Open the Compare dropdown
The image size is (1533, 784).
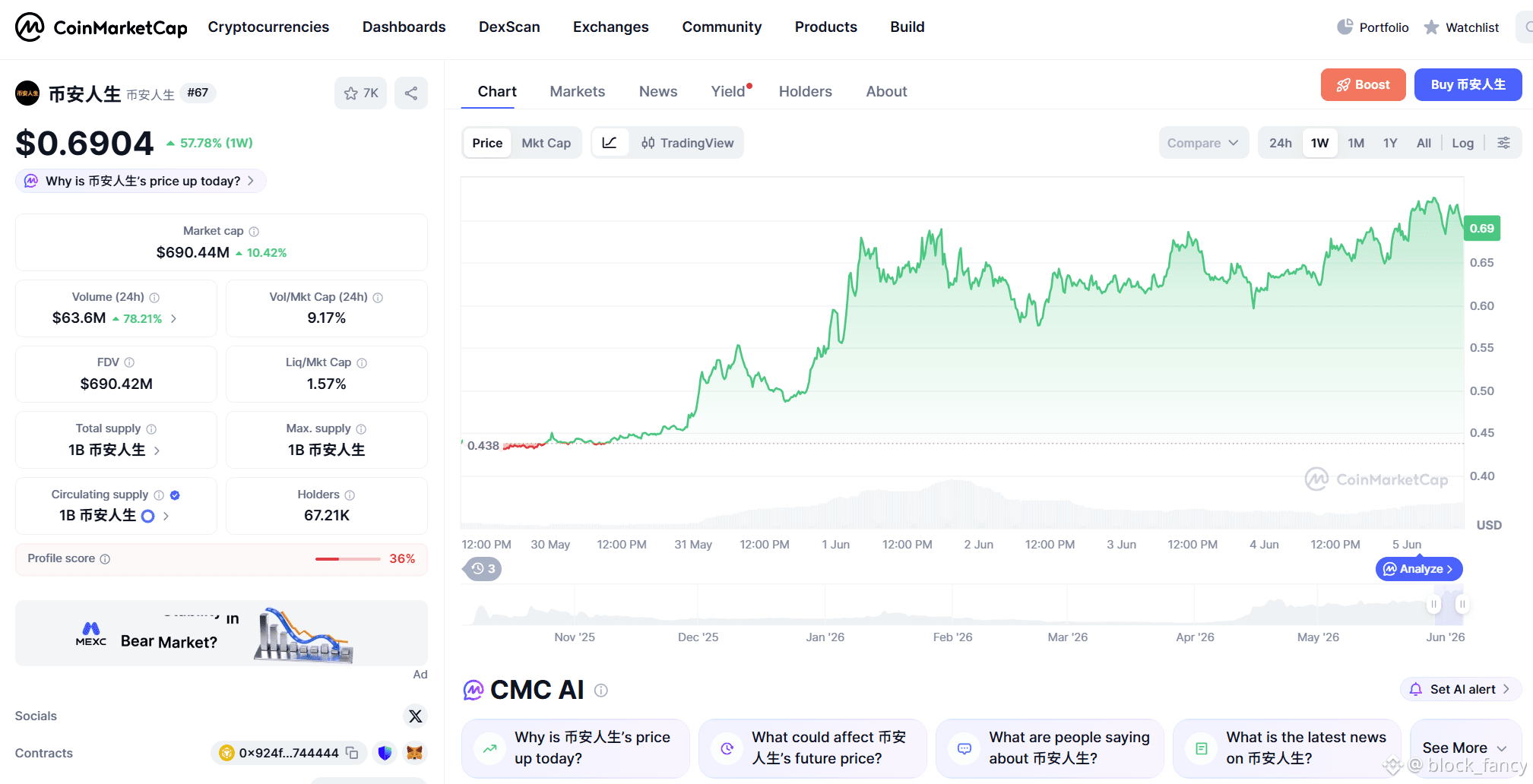tap(1203, 143)
